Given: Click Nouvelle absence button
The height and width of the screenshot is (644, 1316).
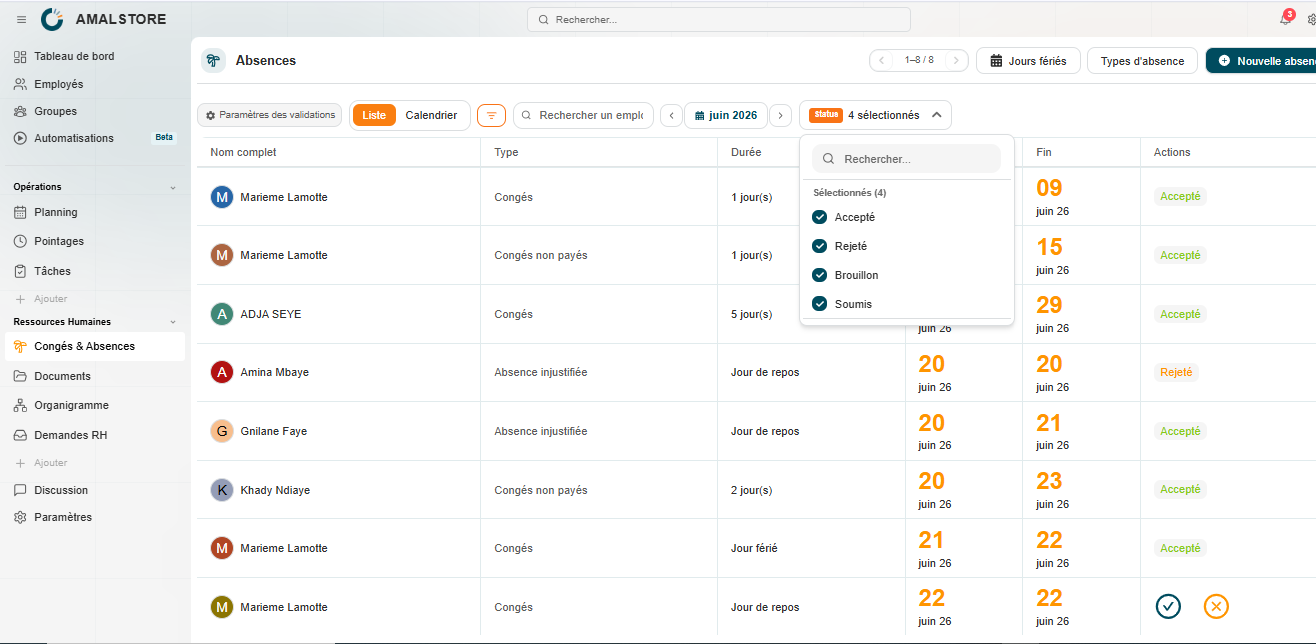Looking at the screenshot, I should click(x=1261, y=61).
